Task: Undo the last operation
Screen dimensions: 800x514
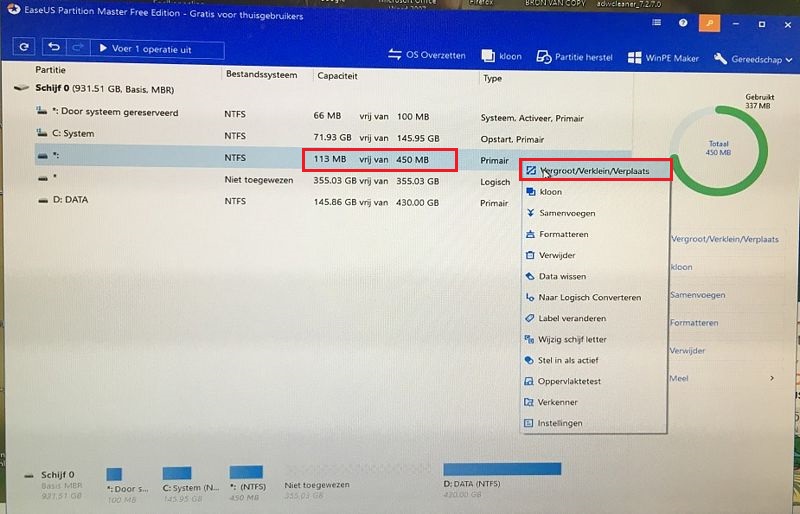Action: coord(54,47)
